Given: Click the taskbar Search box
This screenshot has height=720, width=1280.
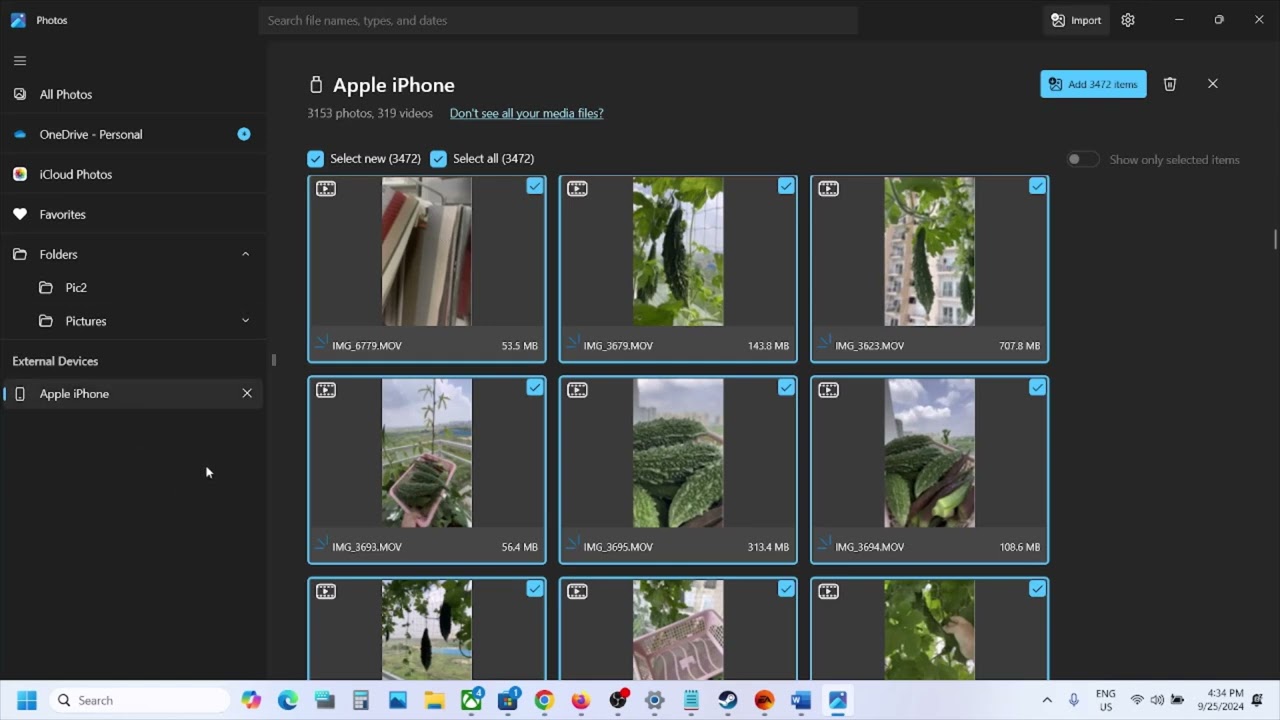Looking at the screenshot, I should pos(138,700).
